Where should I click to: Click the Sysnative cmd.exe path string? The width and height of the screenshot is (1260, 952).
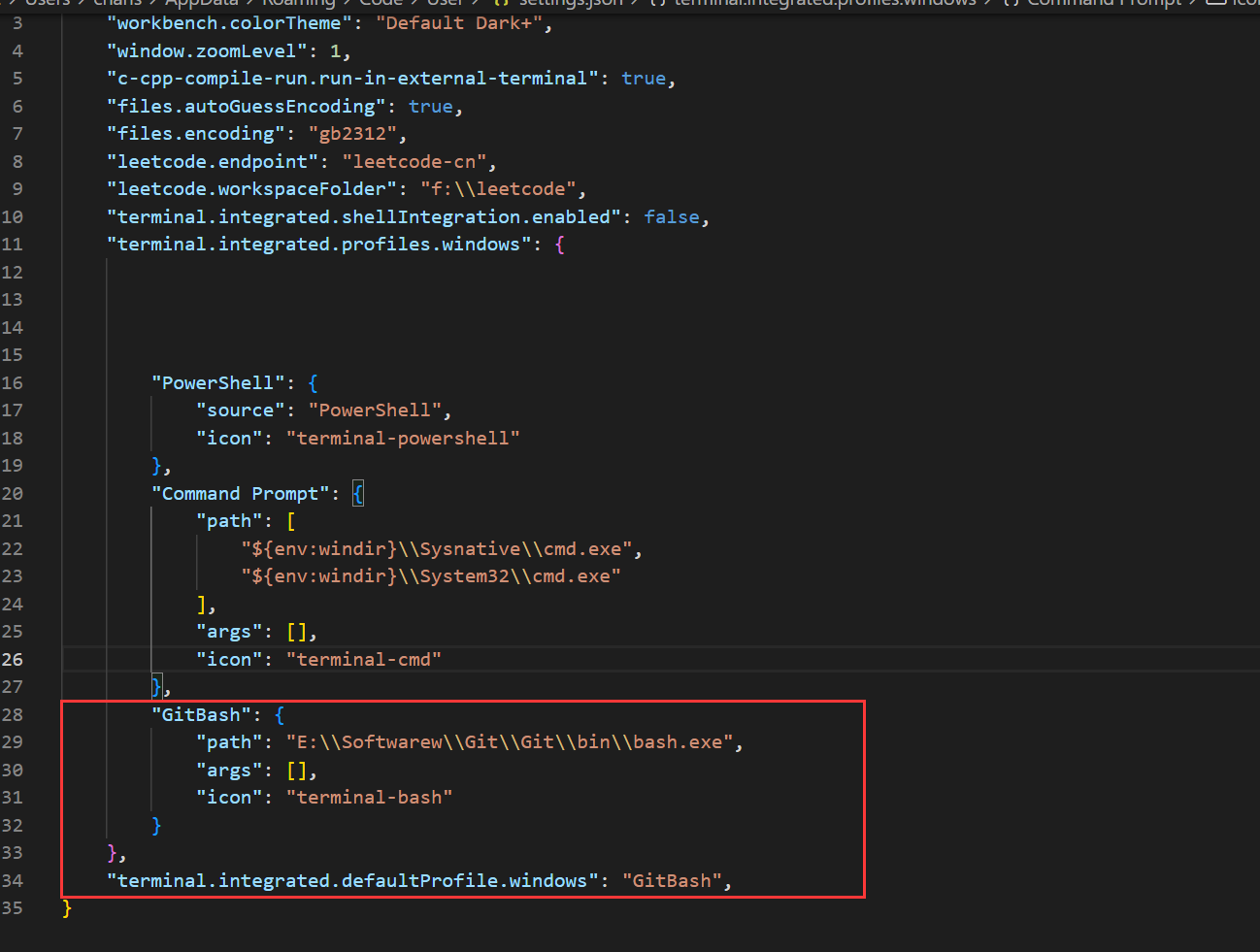[437, 549]
